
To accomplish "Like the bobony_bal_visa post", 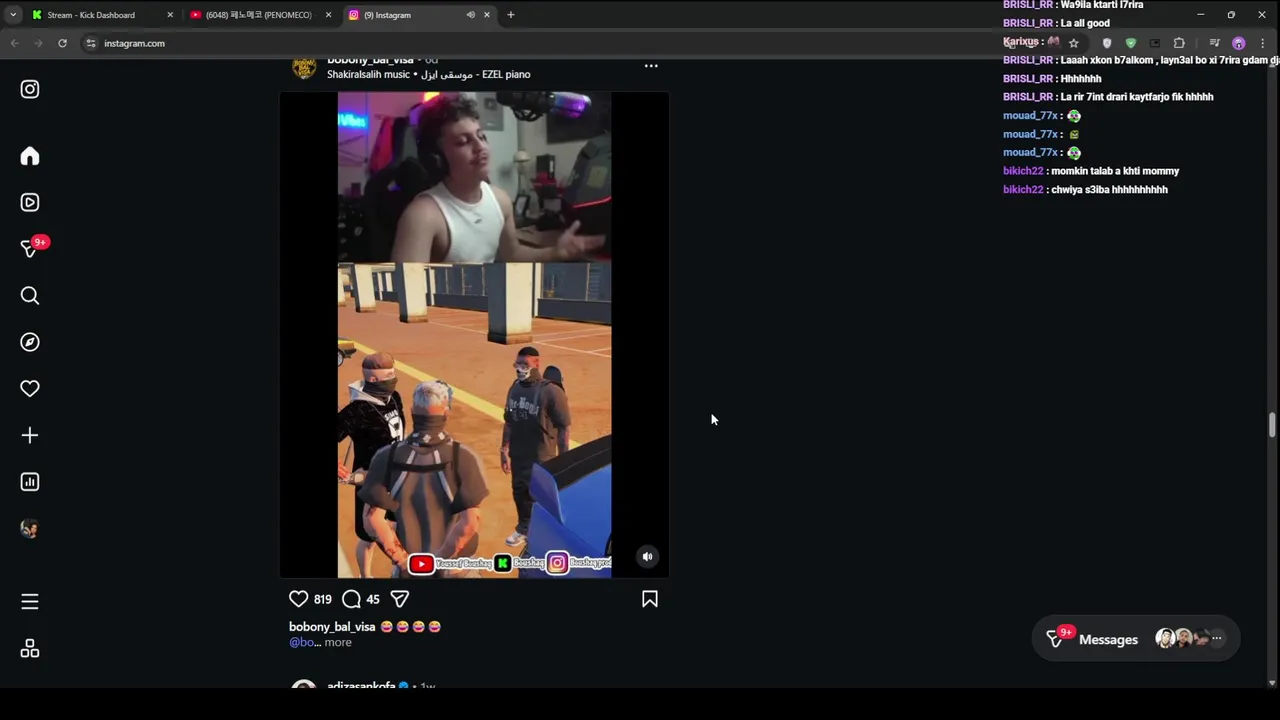I will (298, 599).
